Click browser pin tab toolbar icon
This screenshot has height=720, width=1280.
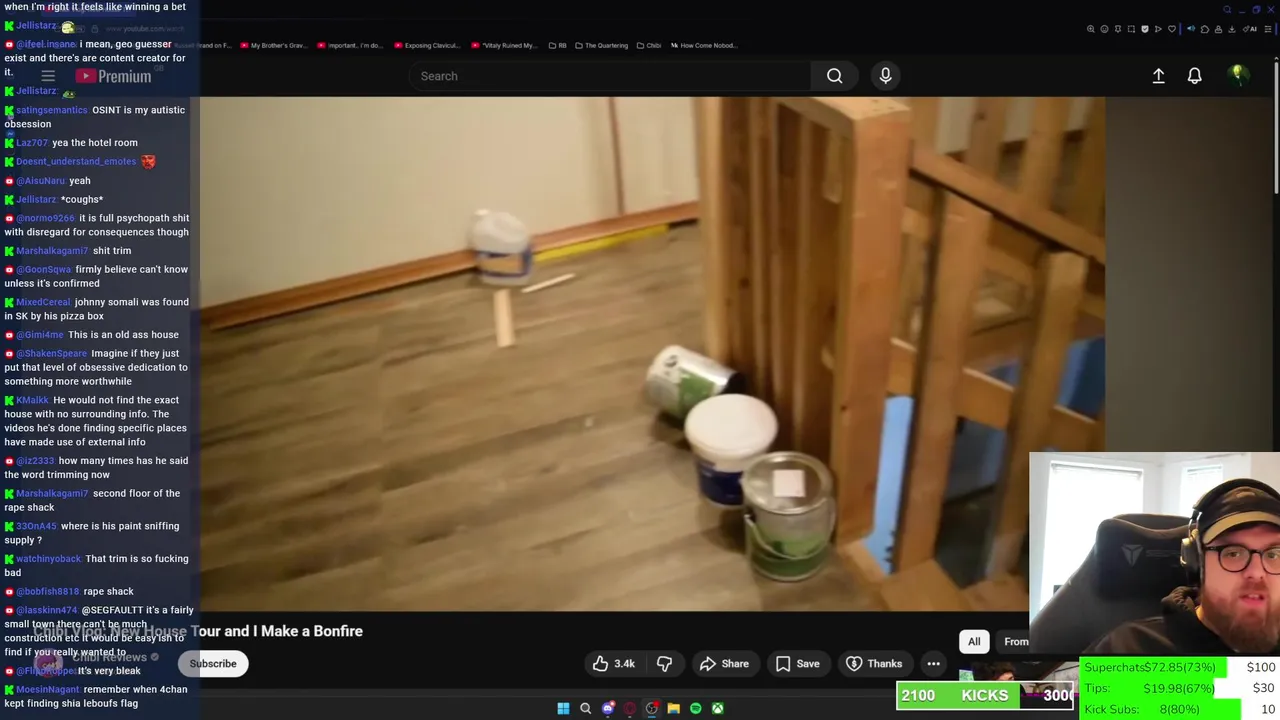[1118, 29]
